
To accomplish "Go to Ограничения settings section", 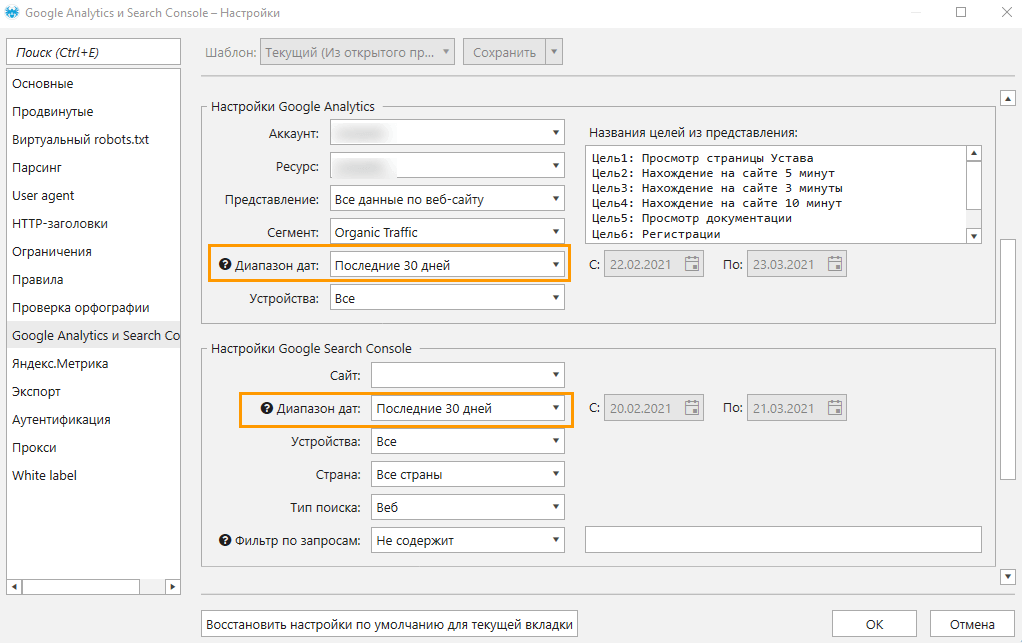I will click(x=93, y=251).
